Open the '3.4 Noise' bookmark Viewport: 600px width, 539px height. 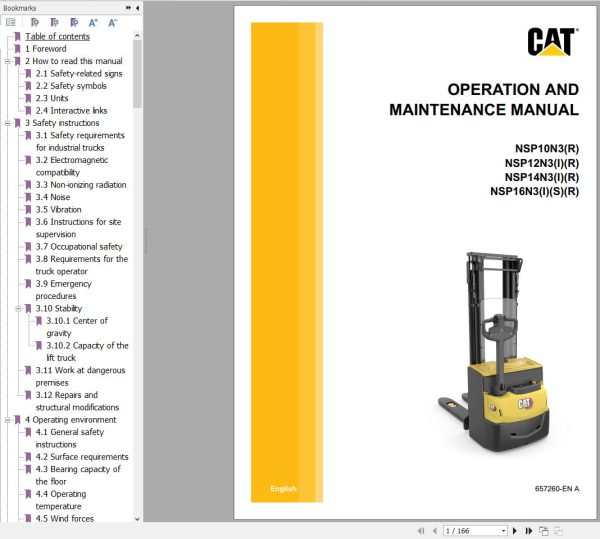click(x=53, y=197)
